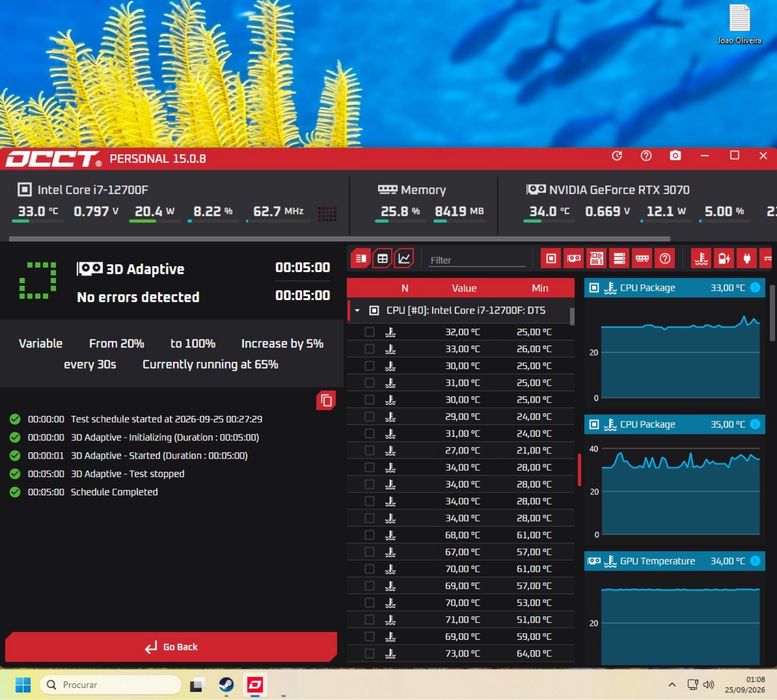Filter sensors by CPU chip icon
777x700 pixels.
551,259
